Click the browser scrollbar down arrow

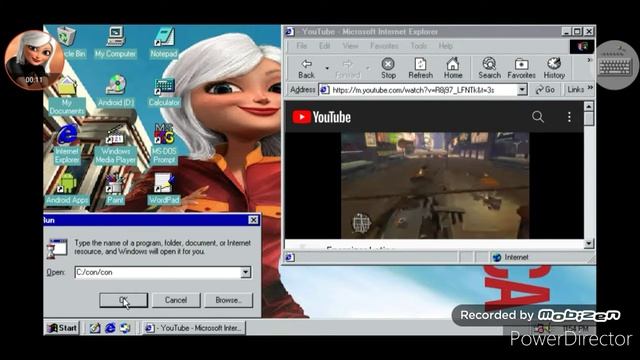[x=589, y=243]
